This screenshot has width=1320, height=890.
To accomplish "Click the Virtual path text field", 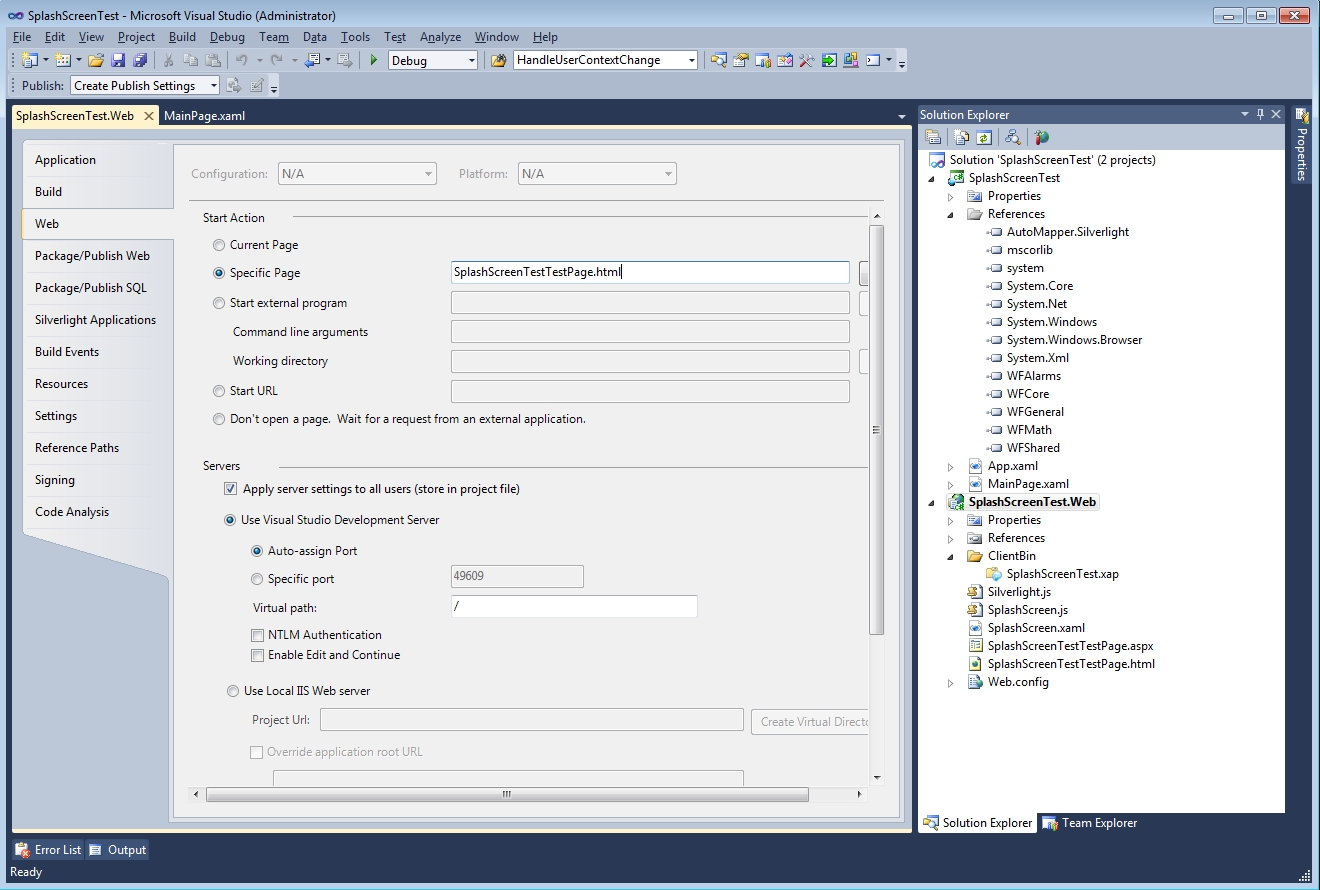I will (574, 607).
